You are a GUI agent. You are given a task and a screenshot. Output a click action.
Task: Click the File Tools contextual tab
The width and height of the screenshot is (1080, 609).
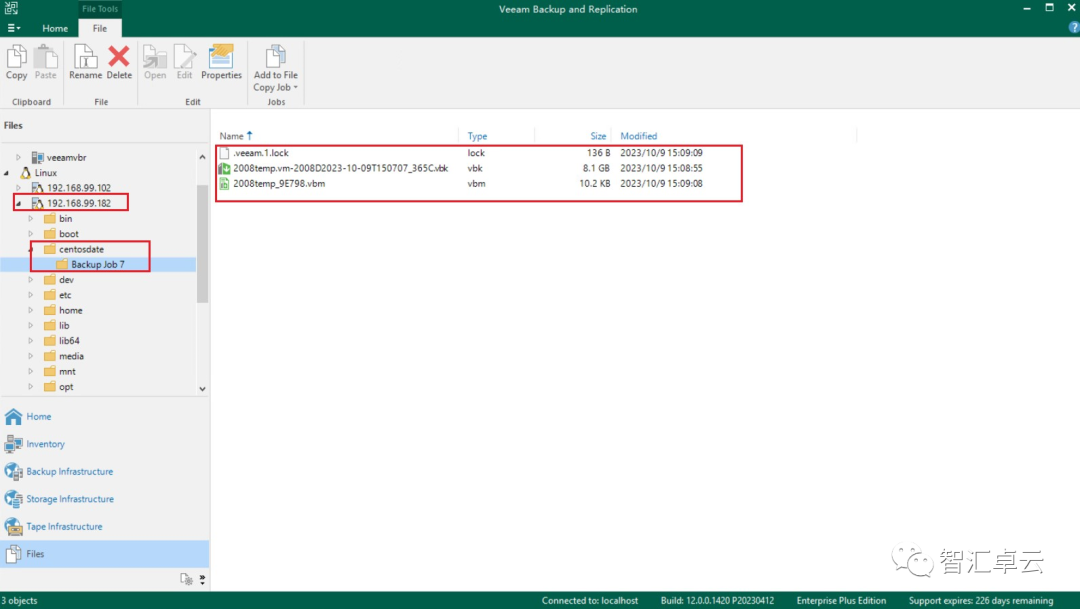click(100, 9)
